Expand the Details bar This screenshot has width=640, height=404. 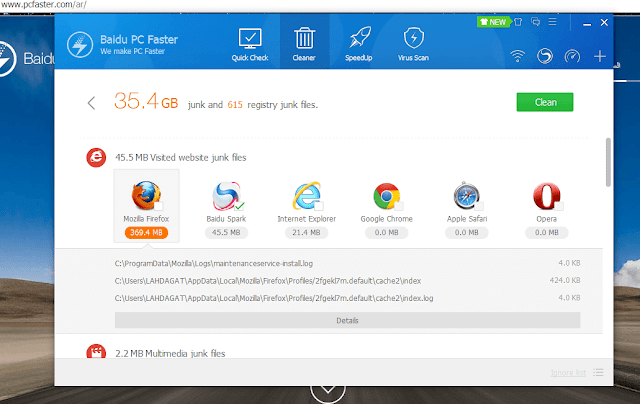click(347, 320)
